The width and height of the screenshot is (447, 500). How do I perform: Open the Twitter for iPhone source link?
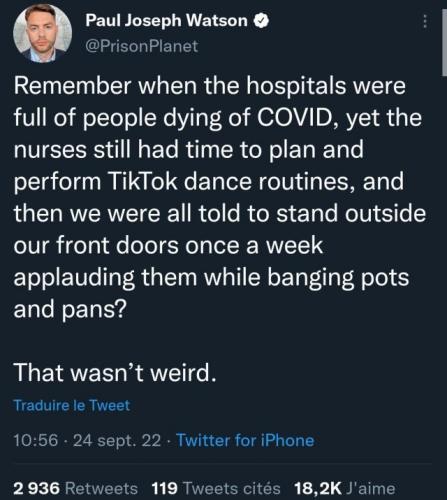point(245,440)
